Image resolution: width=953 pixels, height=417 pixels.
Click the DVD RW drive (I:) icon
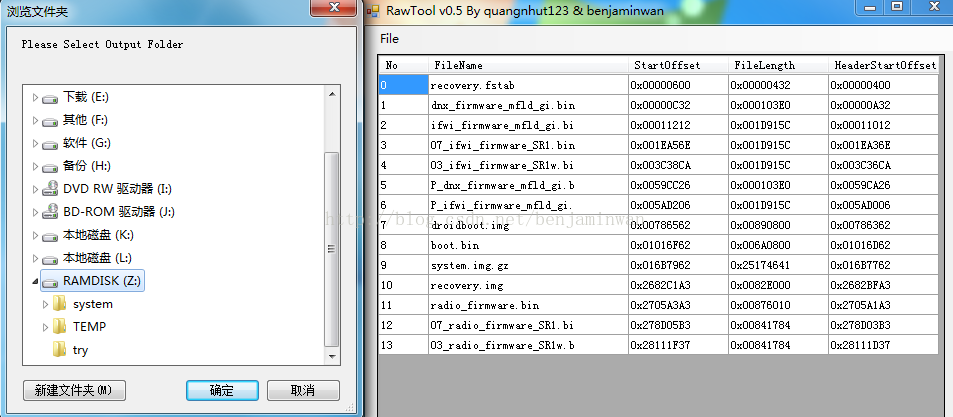(50, 189)
